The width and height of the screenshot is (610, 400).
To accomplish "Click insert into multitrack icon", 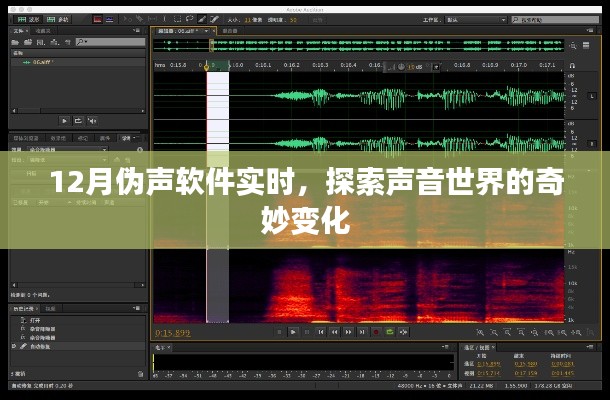I will tap(55, 42).
